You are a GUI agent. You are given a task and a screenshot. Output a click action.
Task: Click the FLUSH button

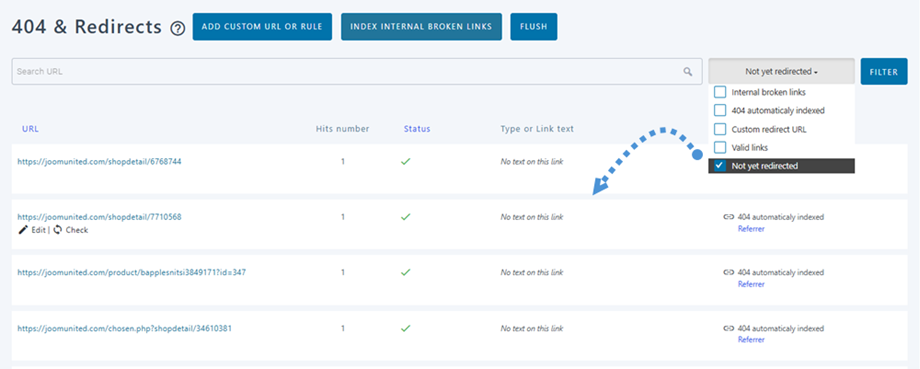click(x=533, y=27)
